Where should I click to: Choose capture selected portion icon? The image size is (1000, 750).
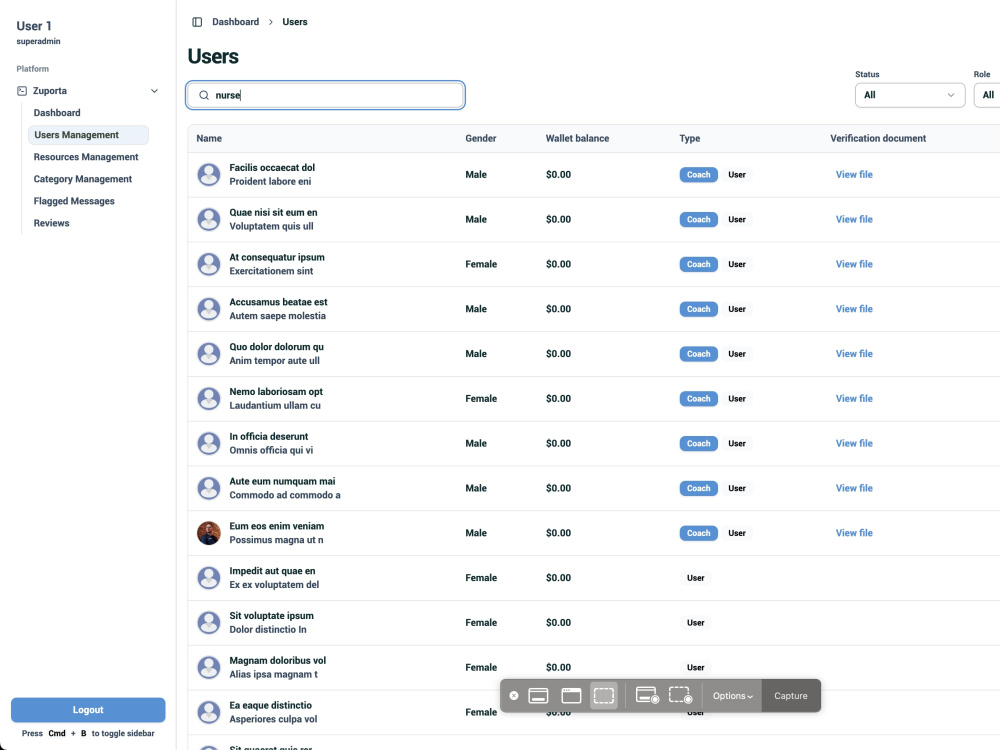603,696
